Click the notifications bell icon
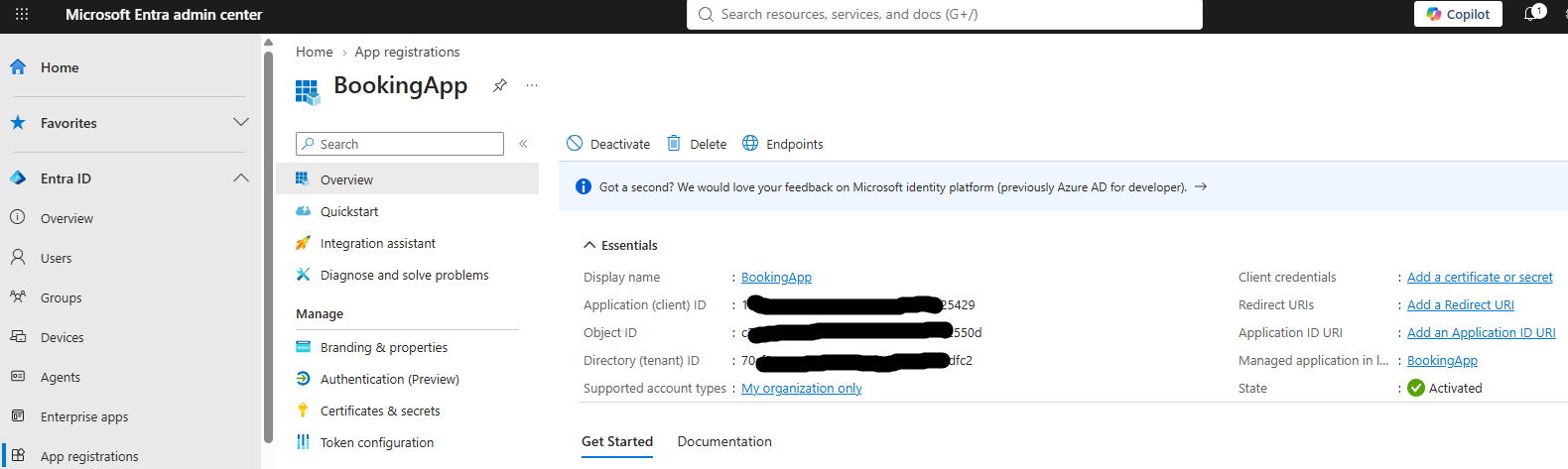 tap(1530, 14)
